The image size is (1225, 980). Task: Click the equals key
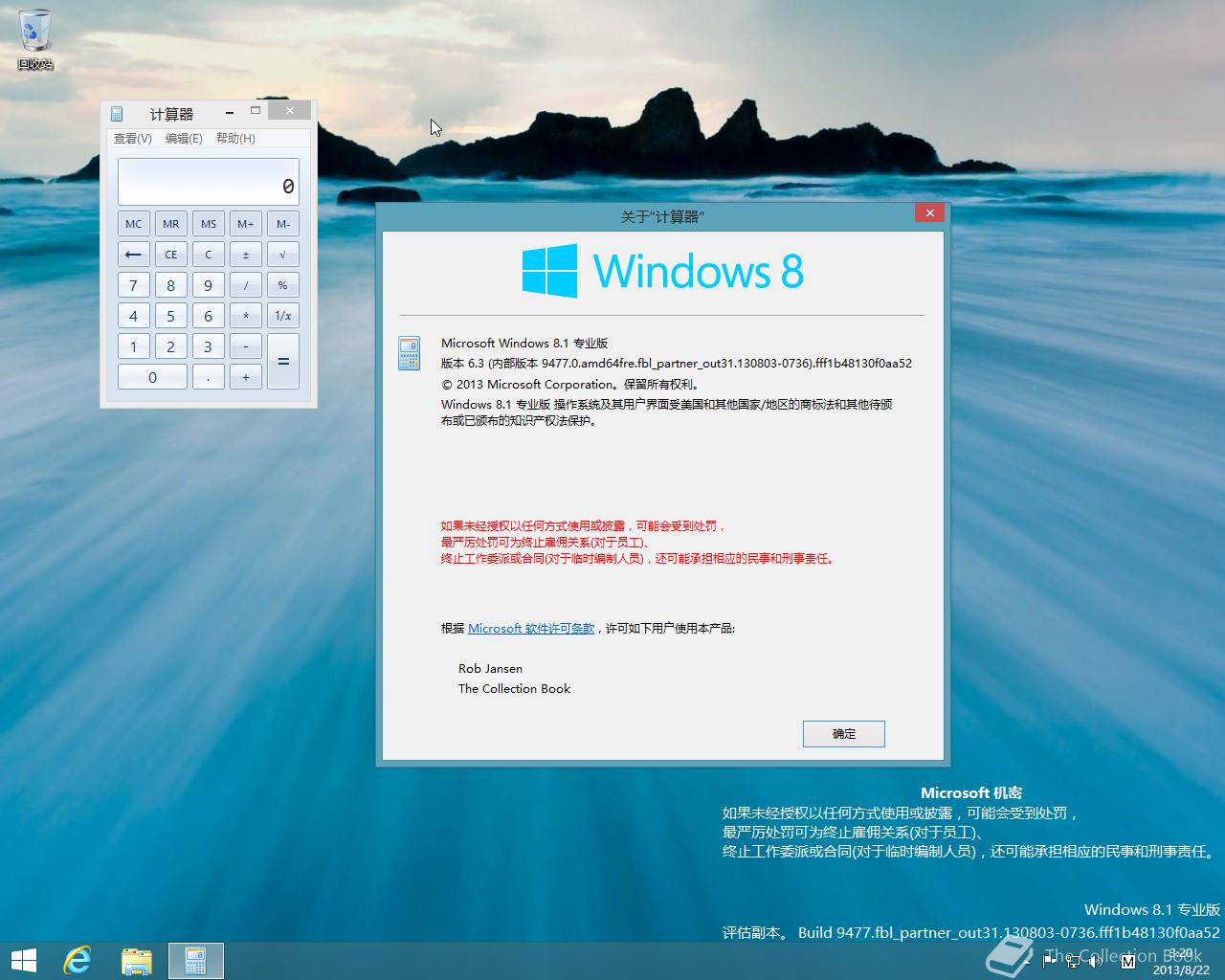pyautogui.click(x=283, y=362)
